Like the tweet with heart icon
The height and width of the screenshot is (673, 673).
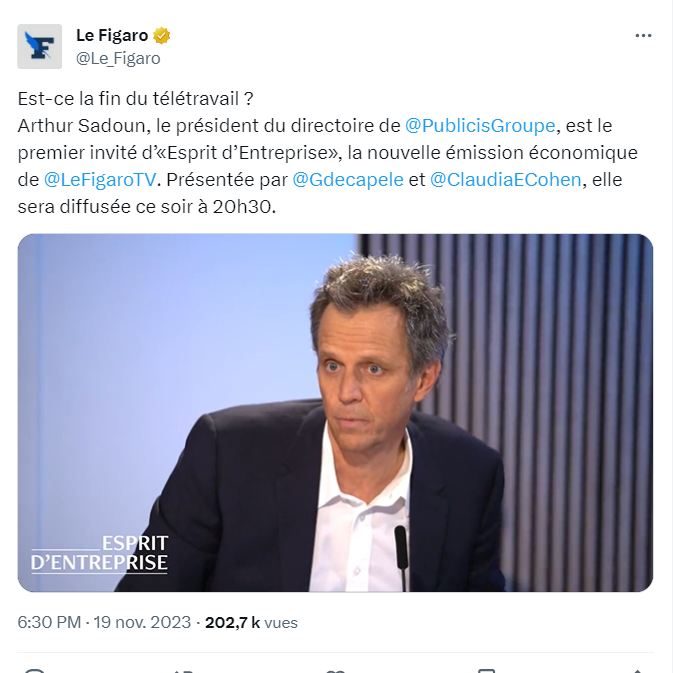[335, 670]
